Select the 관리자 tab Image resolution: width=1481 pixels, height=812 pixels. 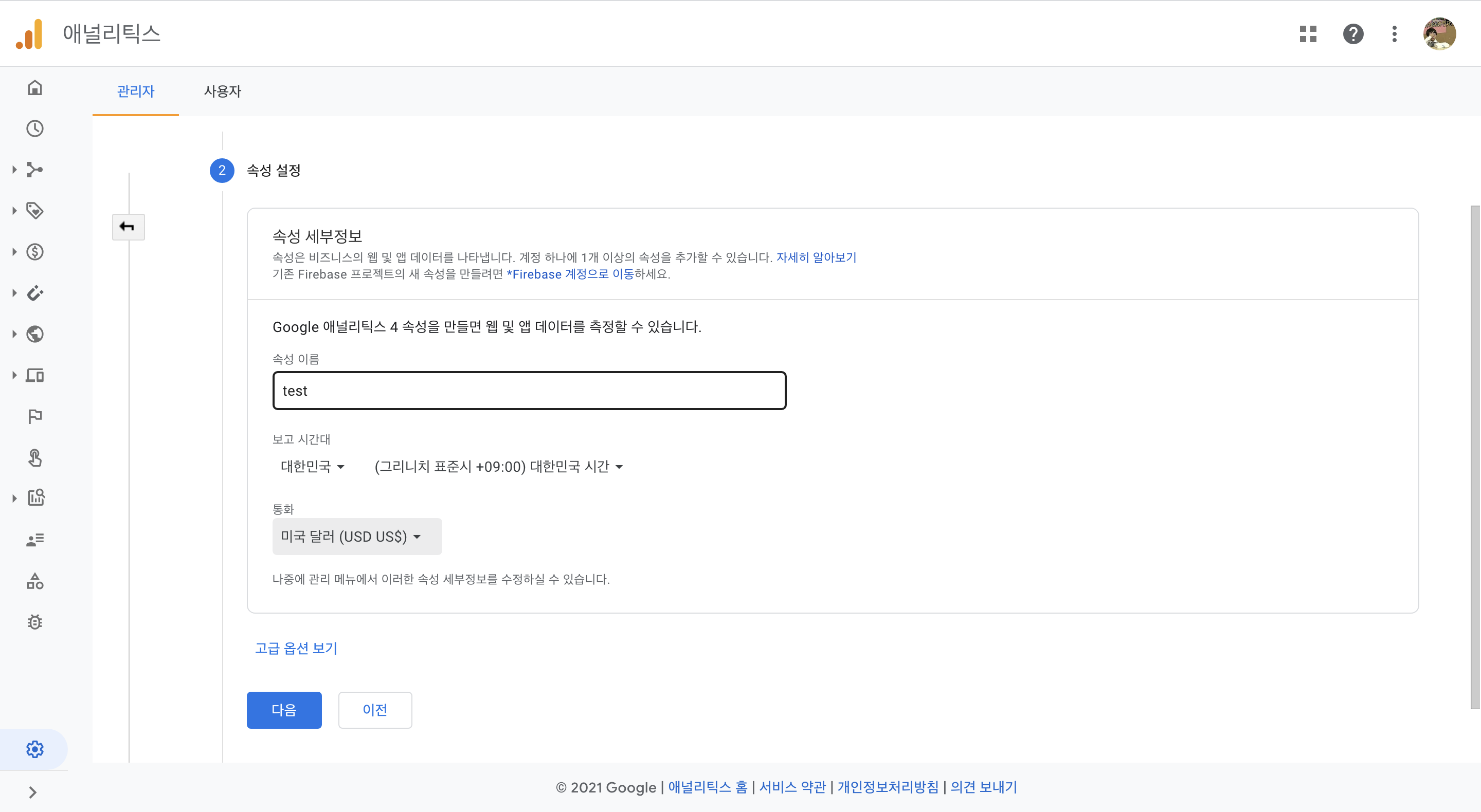(136, 91)
